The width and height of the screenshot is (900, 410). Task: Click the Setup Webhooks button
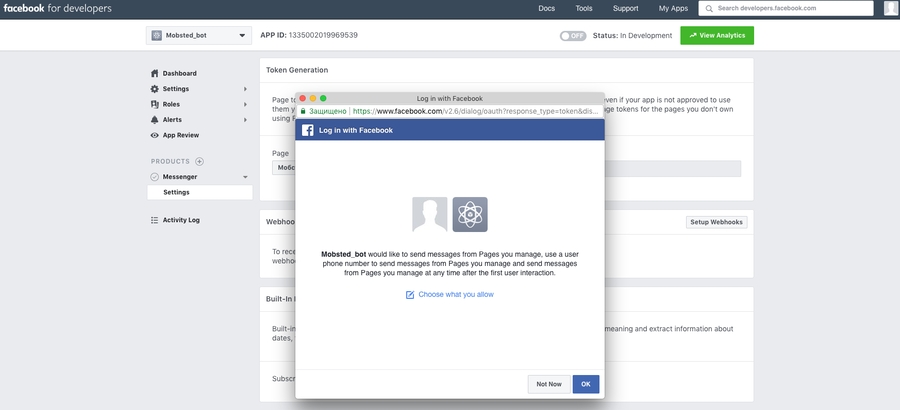tap(716, 222)
